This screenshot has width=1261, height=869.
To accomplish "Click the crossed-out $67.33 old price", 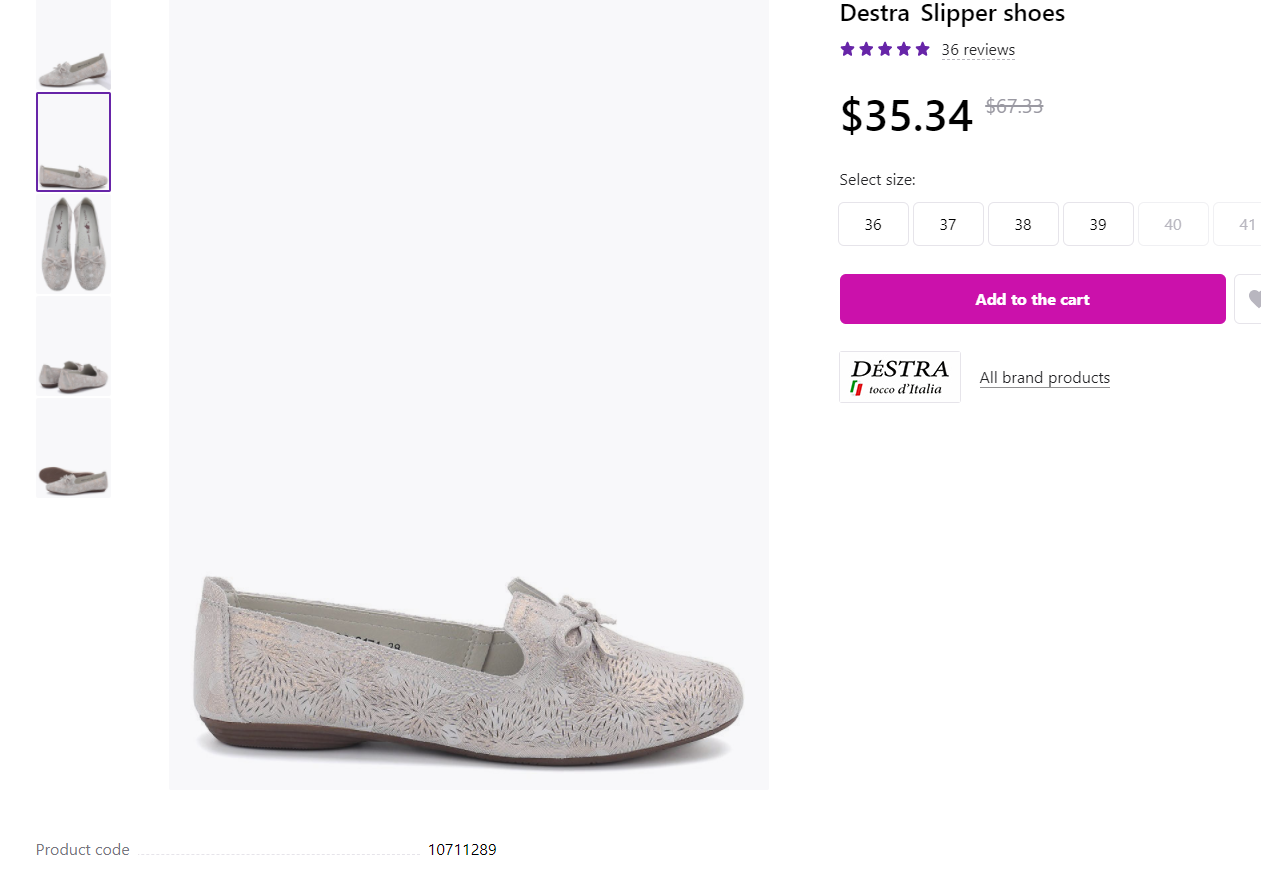I will click(x=1014, y=106).
